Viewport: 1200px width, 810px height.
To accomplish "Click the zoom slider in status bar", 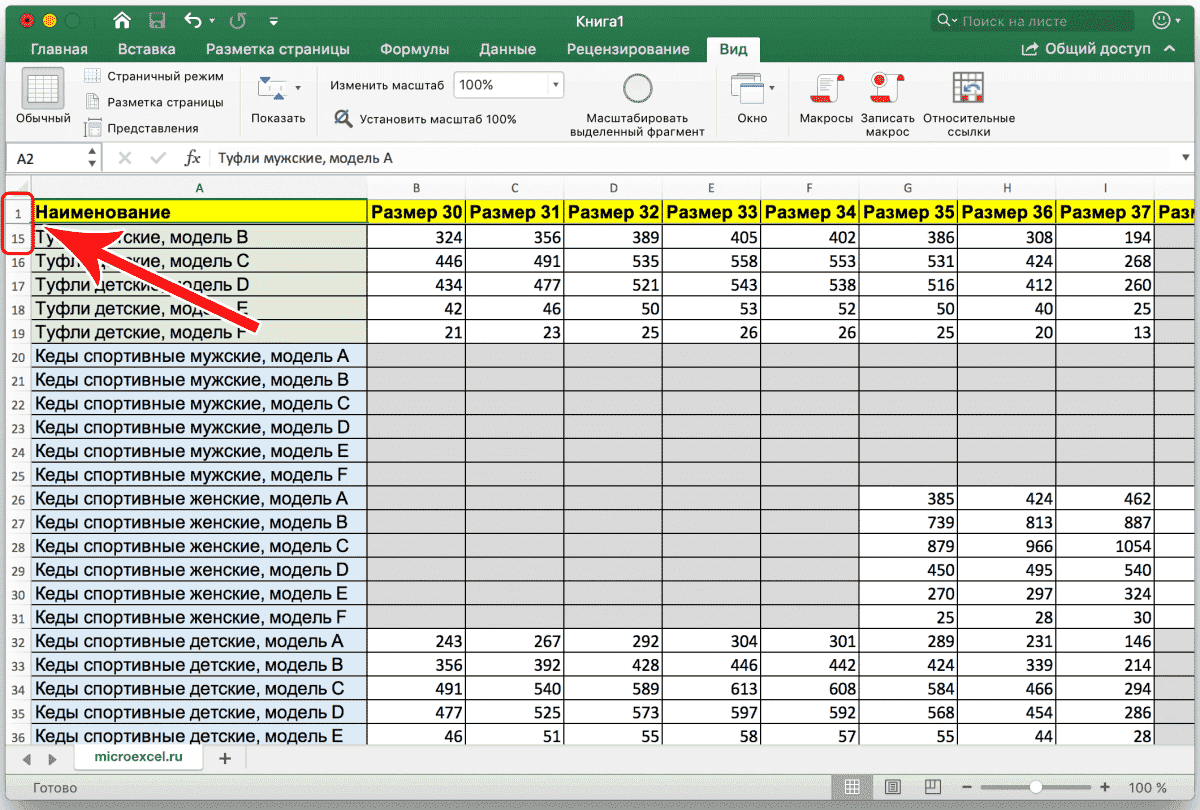I will click(1037, 787).
